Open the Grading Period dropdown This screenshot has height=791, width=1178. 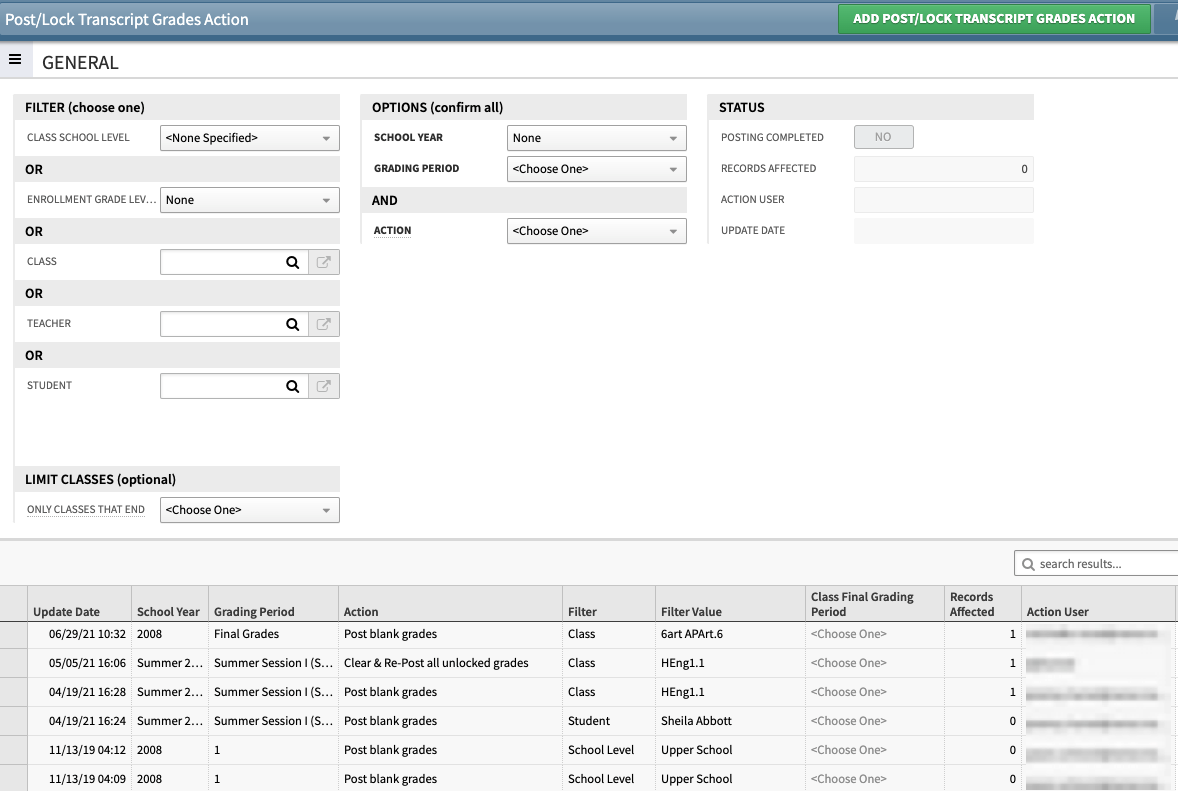(x=596, y=168)
